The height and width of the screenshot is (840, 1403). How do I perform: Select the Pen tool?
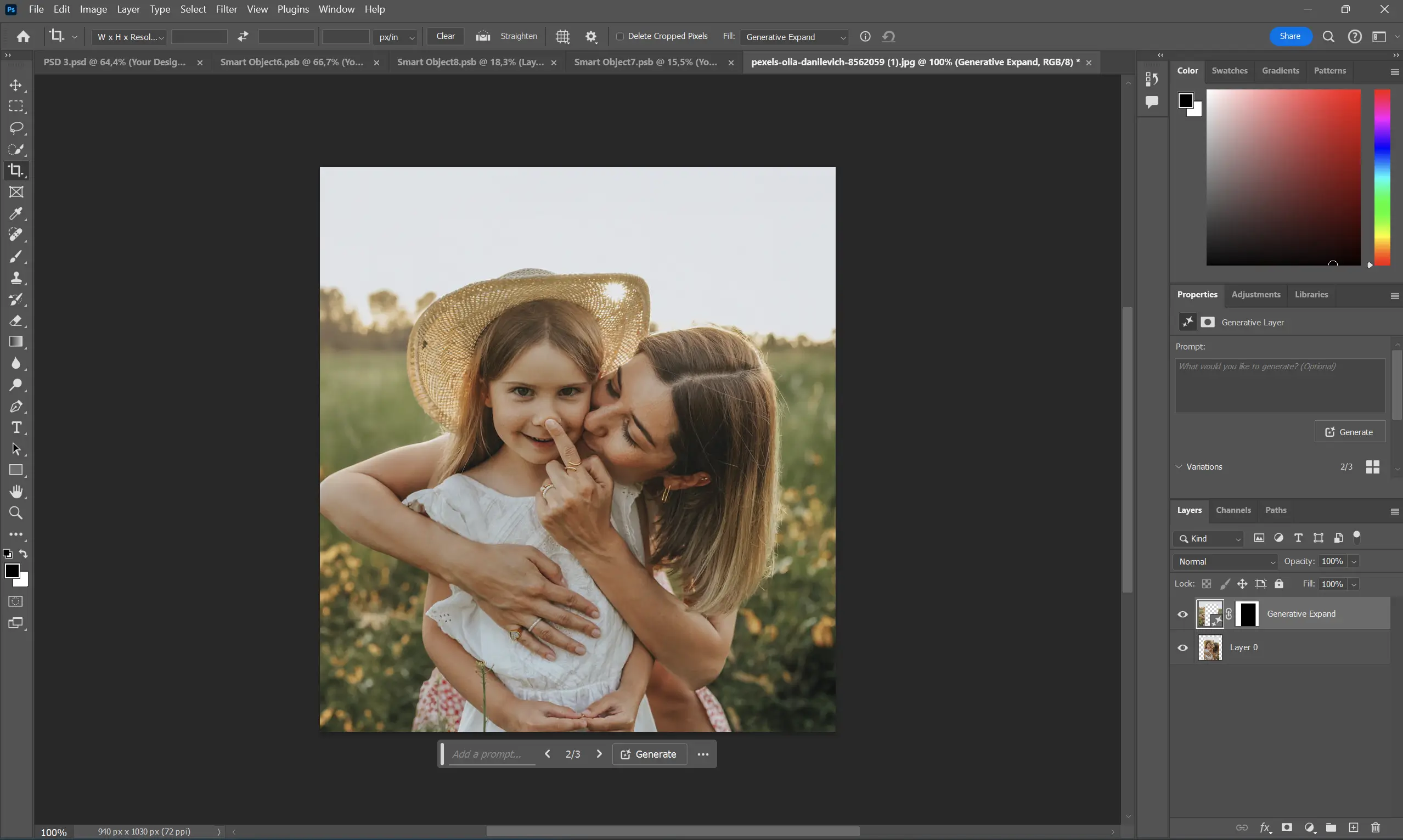point(16,407)
